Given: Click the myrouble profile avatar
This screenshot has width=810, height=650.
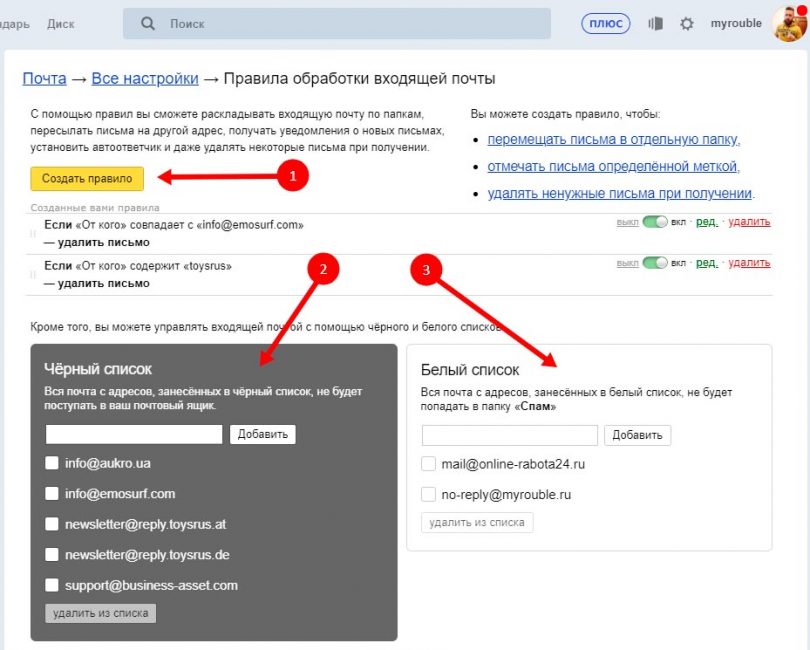Looking at the screenshot, I should (789, 23).
